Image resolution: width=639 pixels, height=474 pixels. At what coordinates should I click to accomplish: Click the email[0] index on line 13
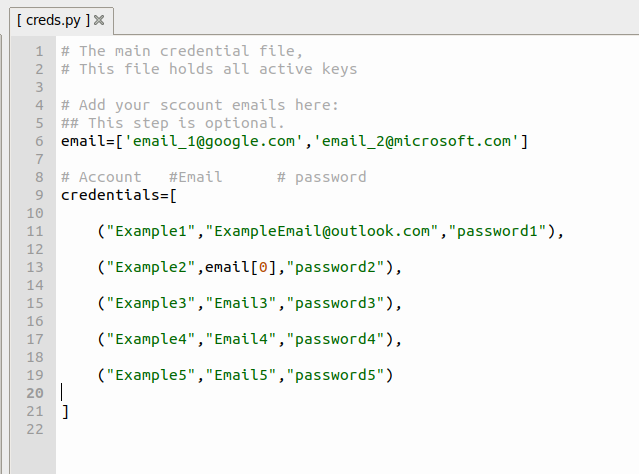pyautogui.click(x=241, y=267)
